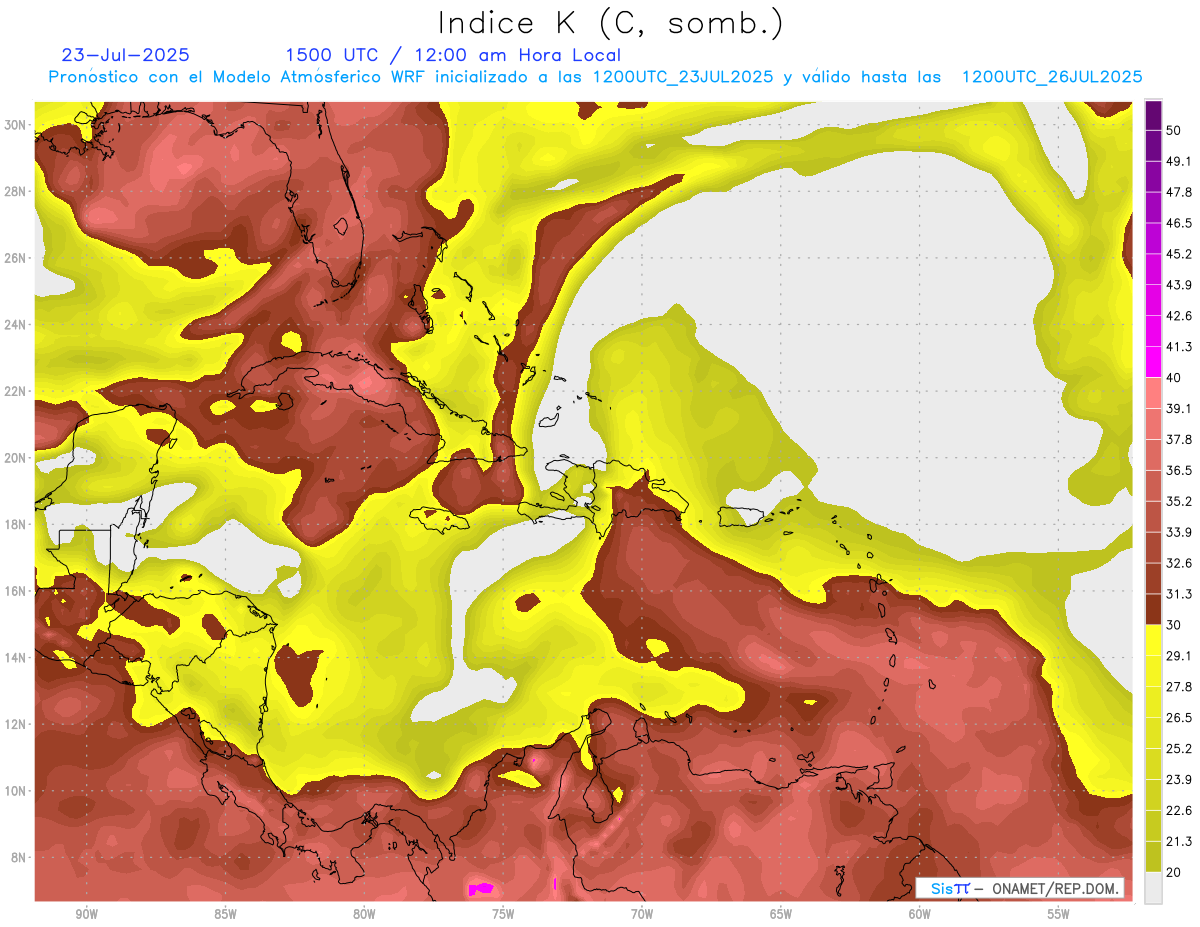
Task: Click the "60W" longitude label
Action: click(x=920, y=914)
